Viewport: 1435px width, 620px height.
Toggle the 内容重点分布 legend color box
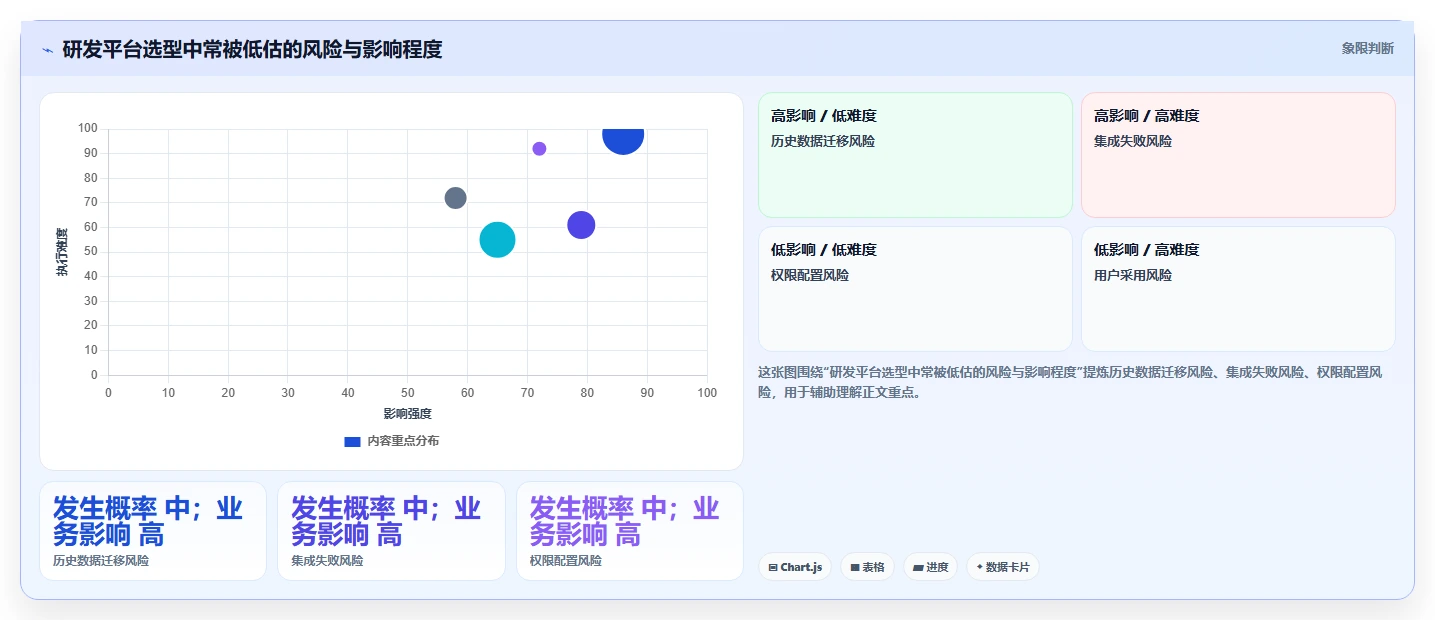point(352,441)
